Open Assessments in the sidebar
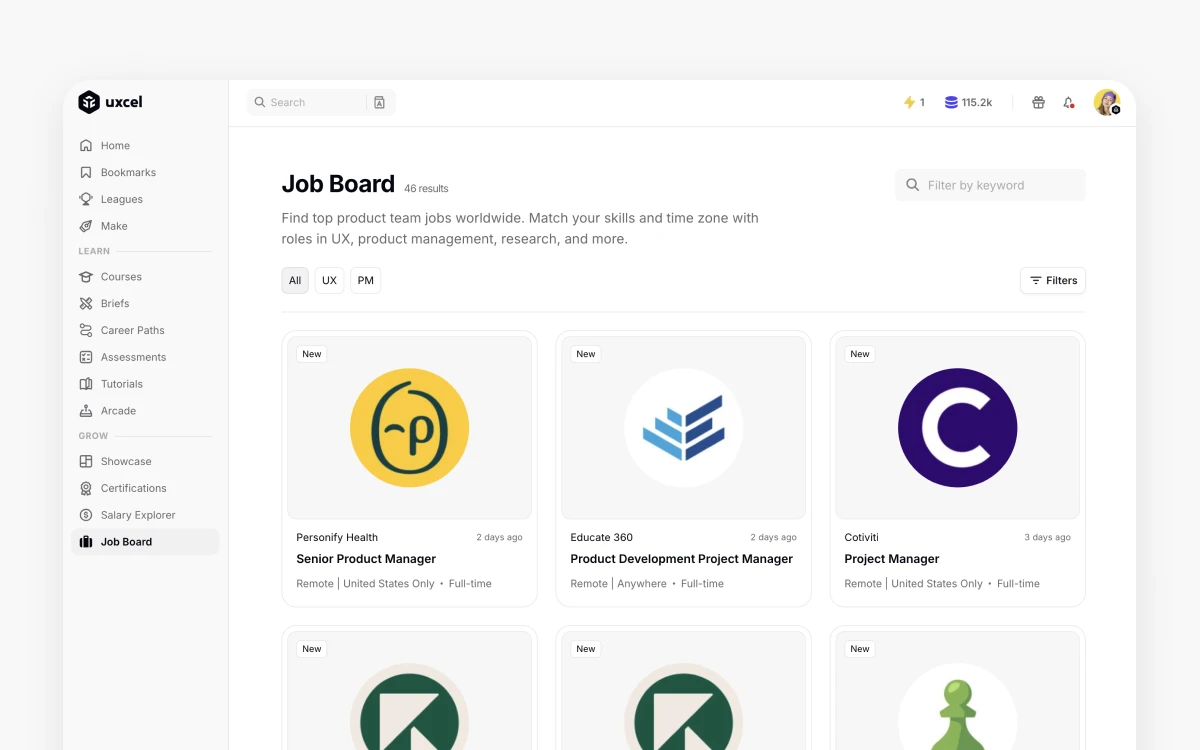The image size is (1200, 750). (x=145, y=357)
